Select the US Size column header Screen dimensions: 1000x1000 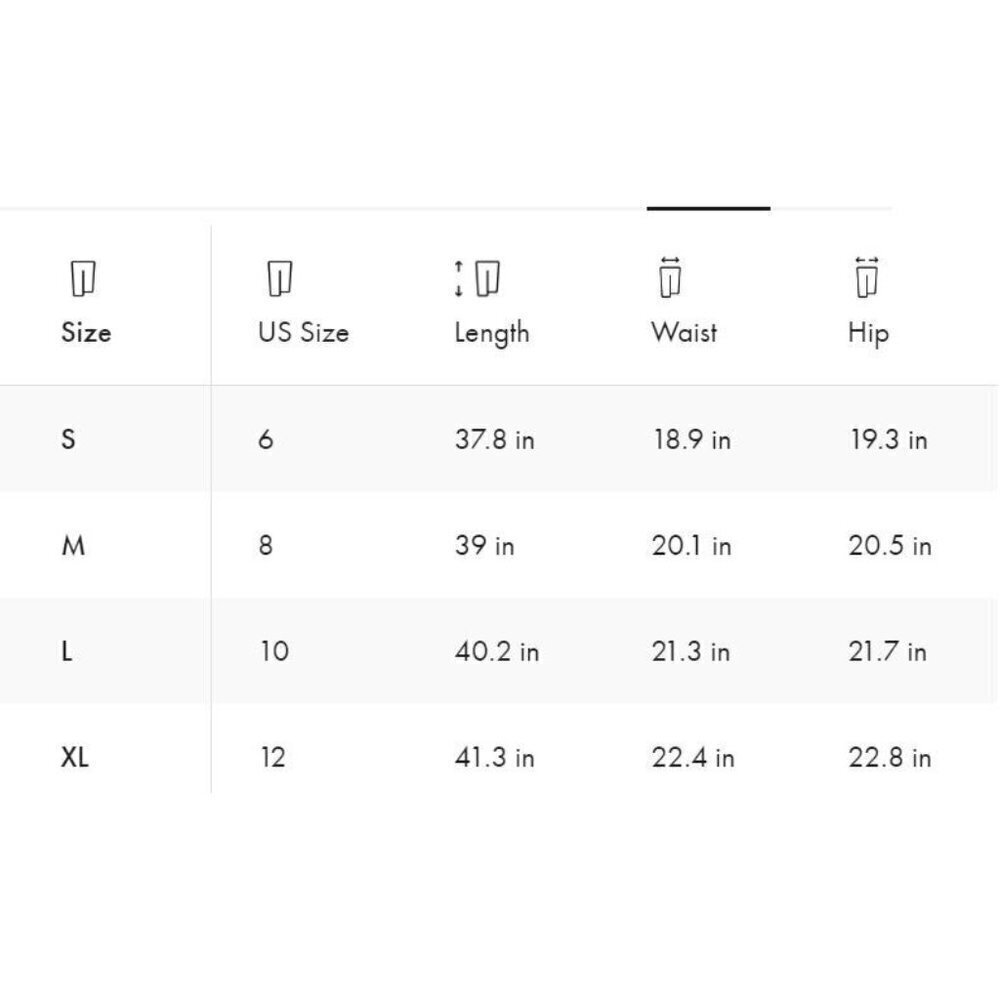coord(303,332)
